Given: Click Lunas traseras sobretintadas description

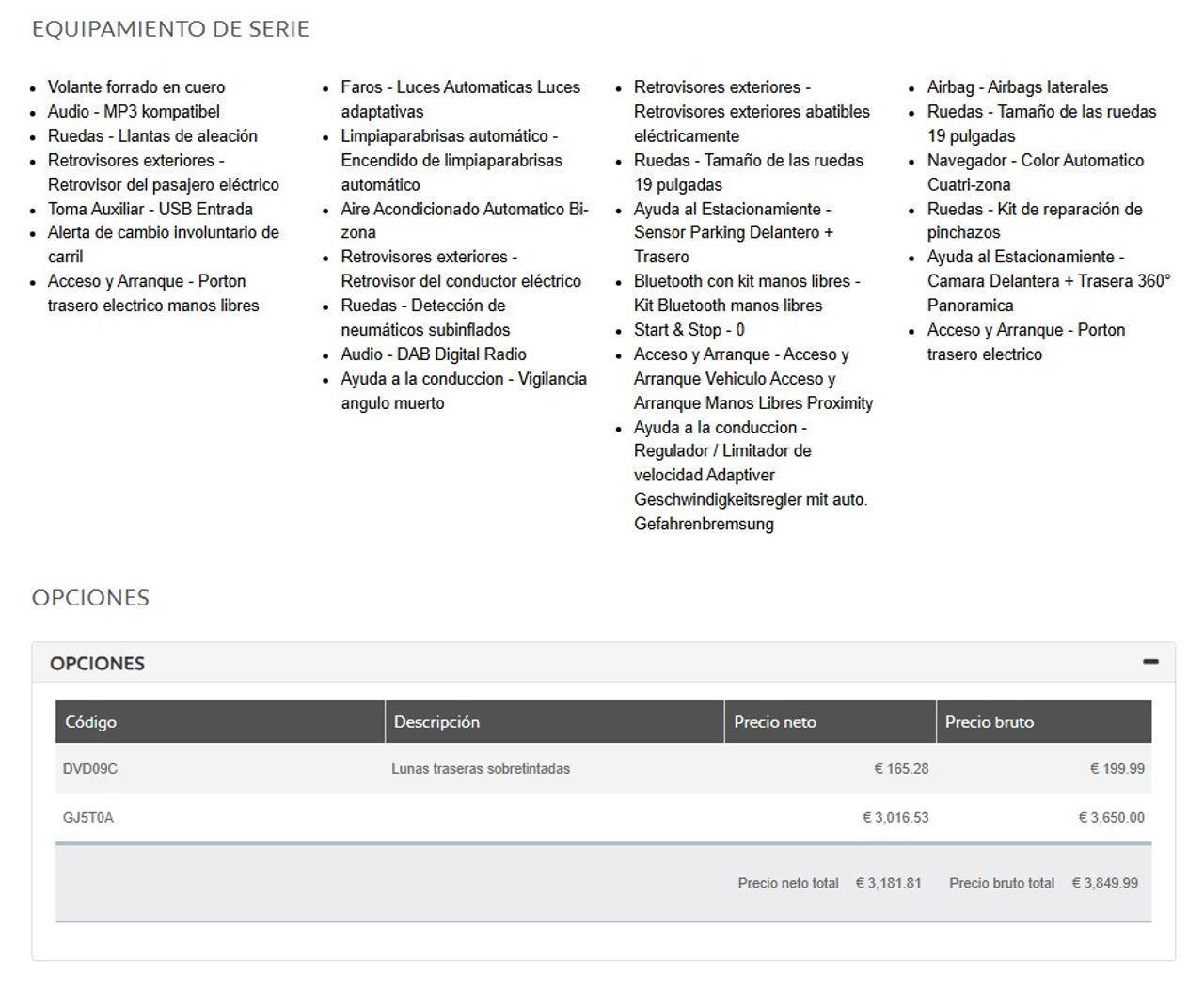Looking at the screenshot, I should pos(481,769).
